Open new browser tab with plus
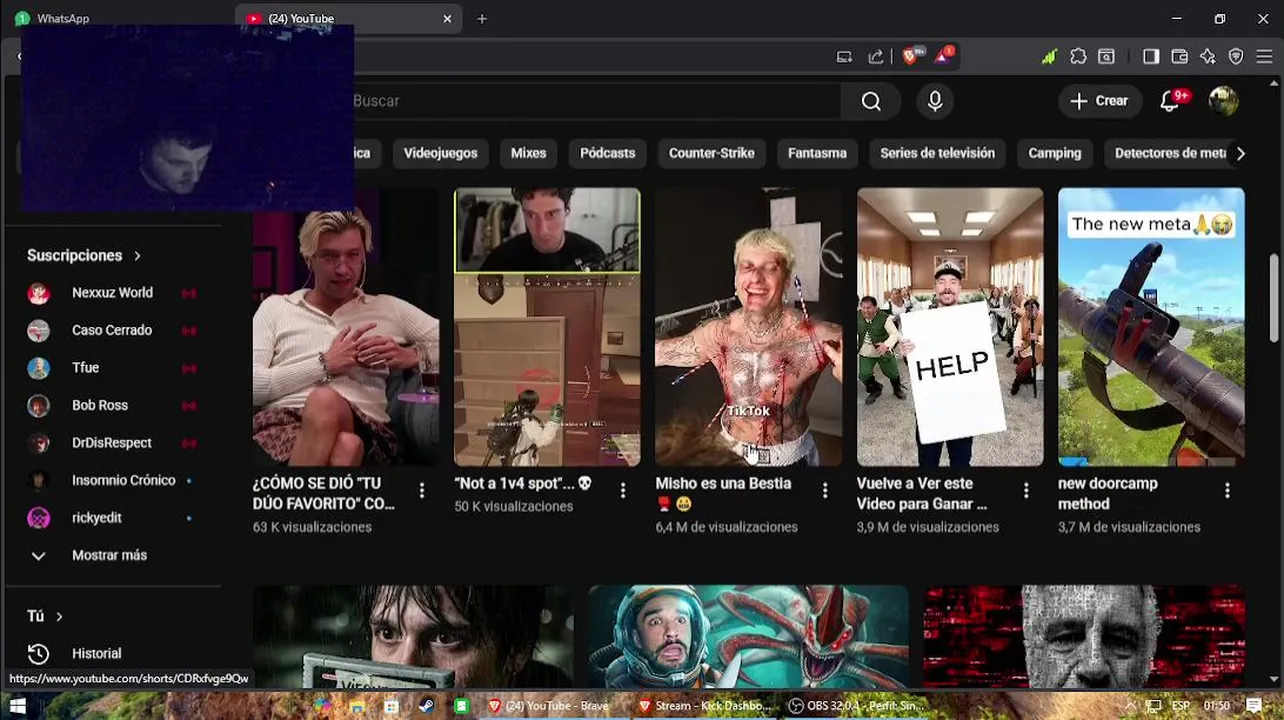The image size is (1284, 720). [x=482, y=18]
